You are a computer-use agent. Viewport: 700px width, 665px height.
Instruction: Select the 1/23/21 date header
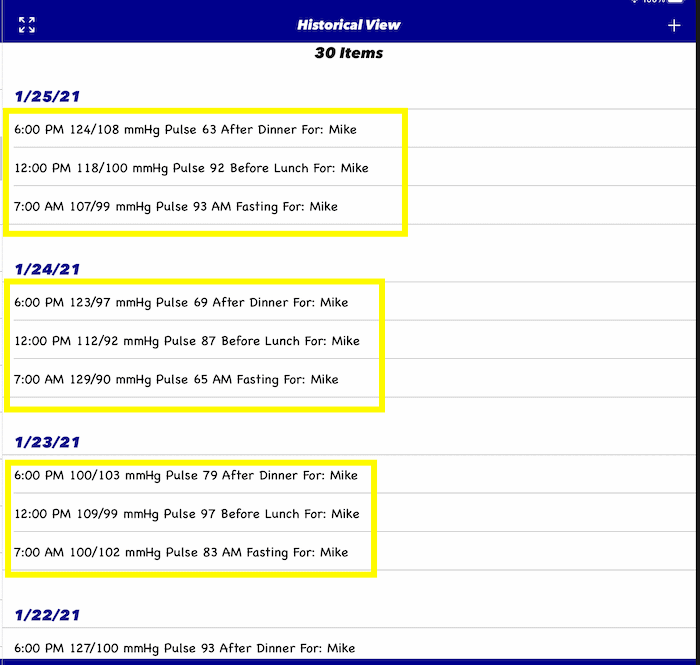coord(47,442)
